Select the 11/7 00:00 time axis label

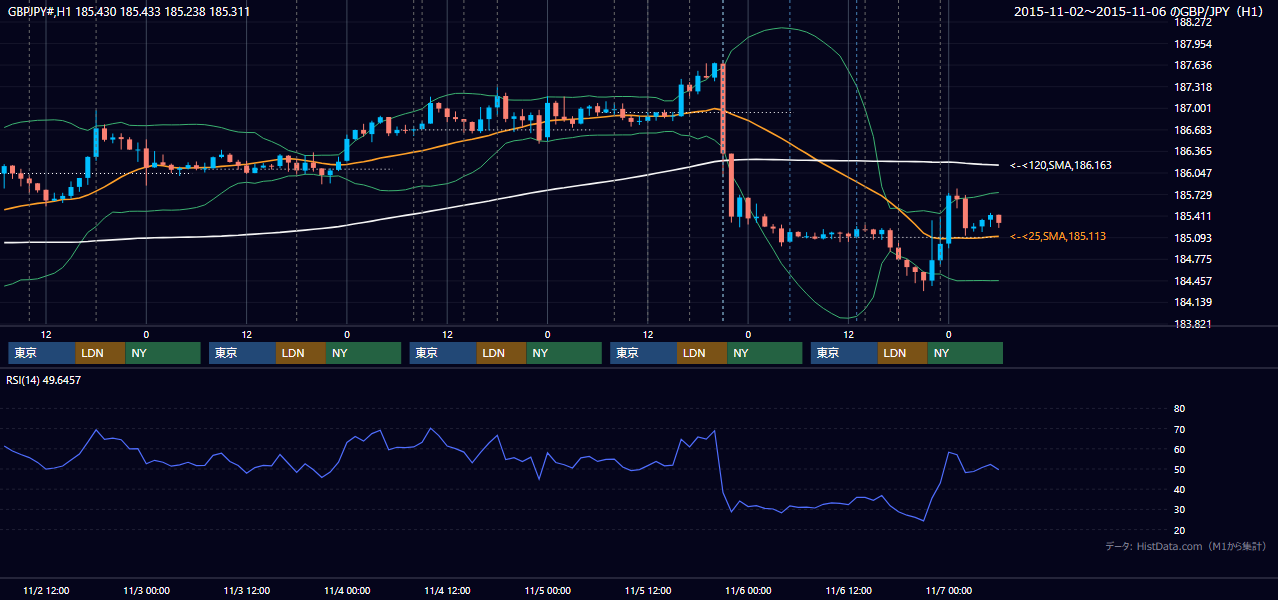pyautogui.click(x=948, y=590)
